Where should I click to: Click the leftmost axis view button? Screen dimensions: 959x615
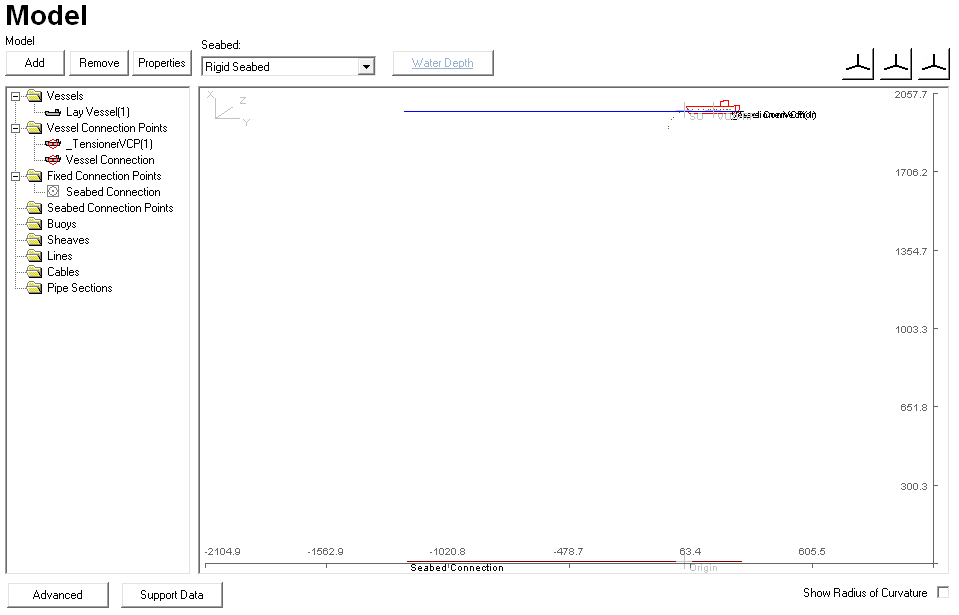click(x=858, y=64)
